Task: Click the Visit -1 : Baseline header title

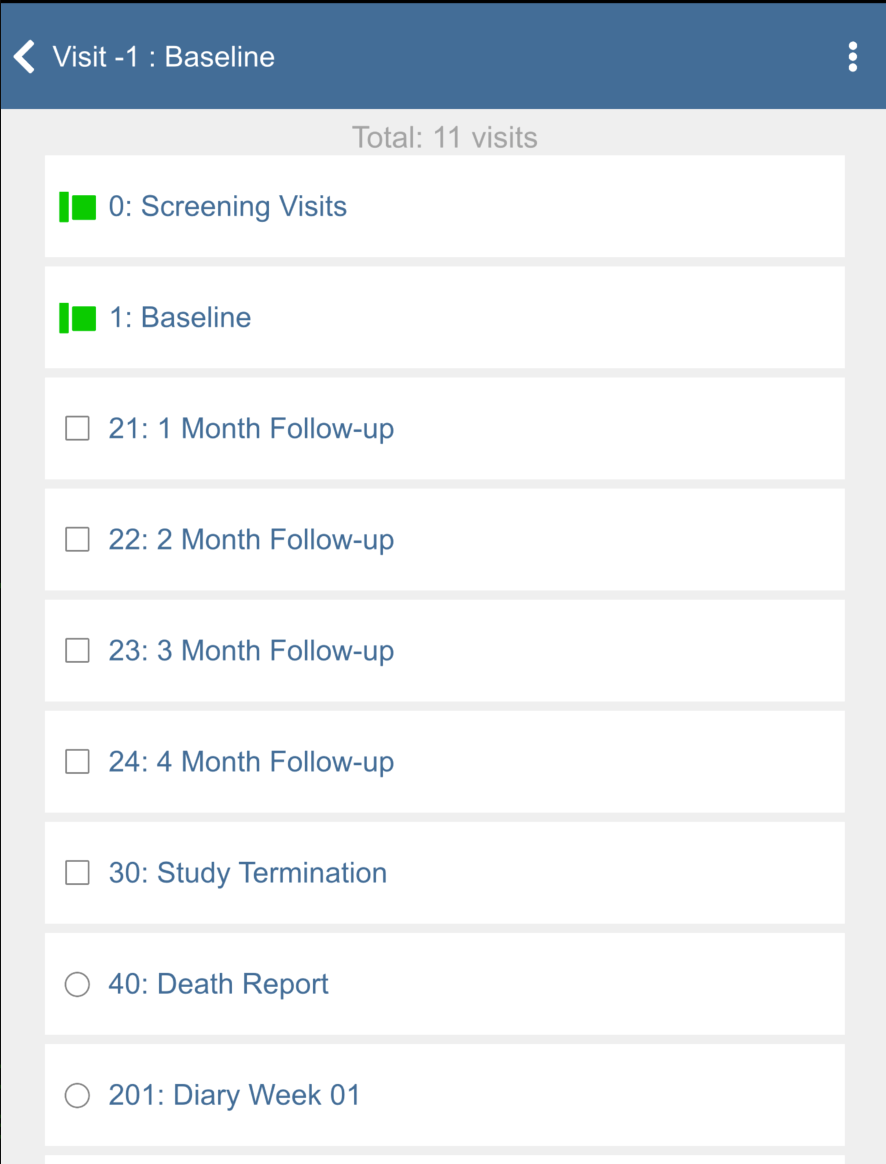Action: tap(163, 57)
